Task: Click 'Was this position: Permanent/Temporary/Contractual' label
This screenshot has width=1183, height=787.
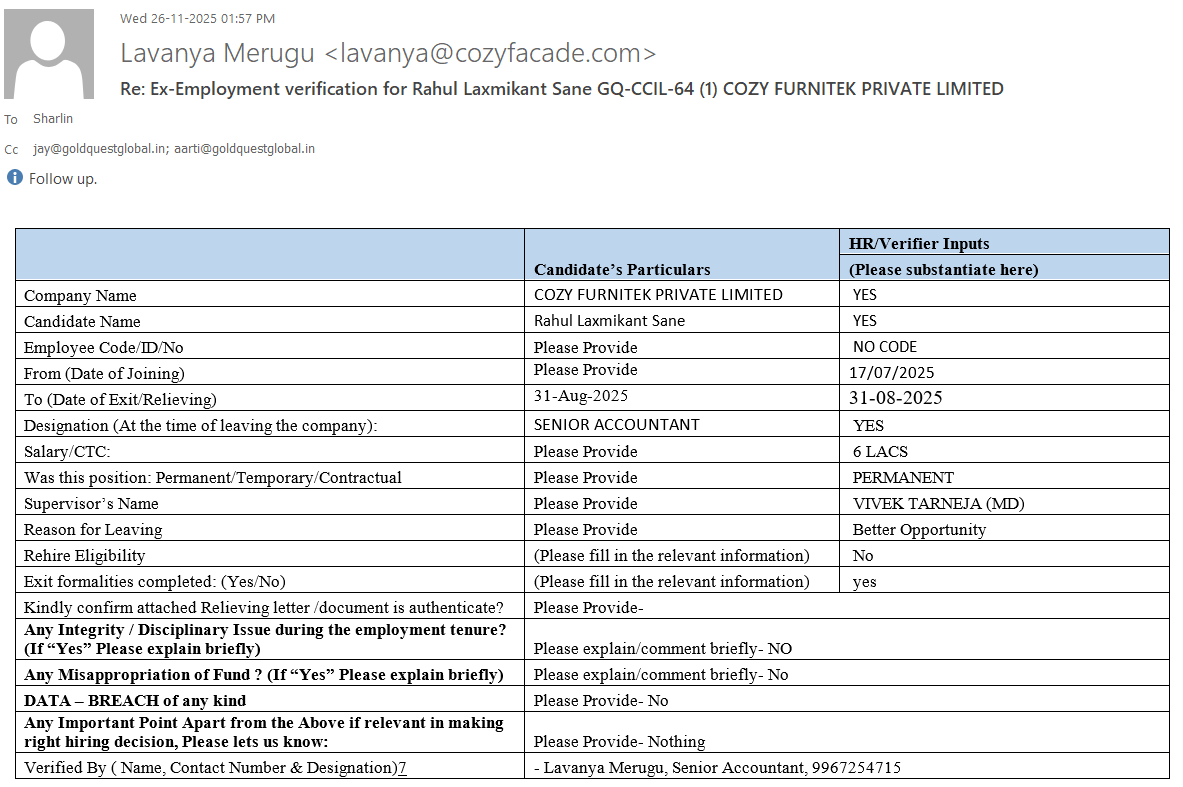Action: [x=212, y=478]
